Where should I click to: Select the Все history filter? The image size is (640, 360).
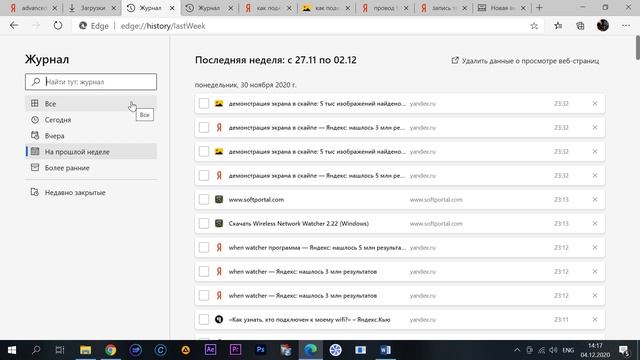coord(91,104)
